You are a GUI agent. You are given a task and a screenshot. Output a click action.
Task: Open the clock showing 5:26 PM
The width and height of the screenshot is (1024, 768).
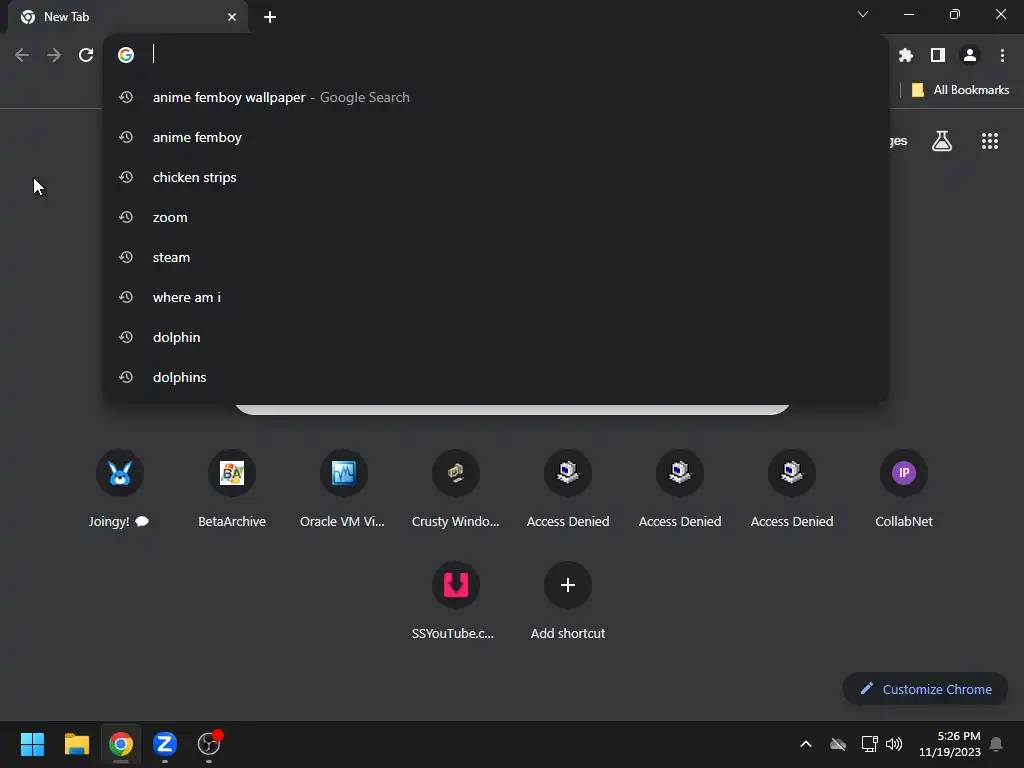click(x=950, y=744)
